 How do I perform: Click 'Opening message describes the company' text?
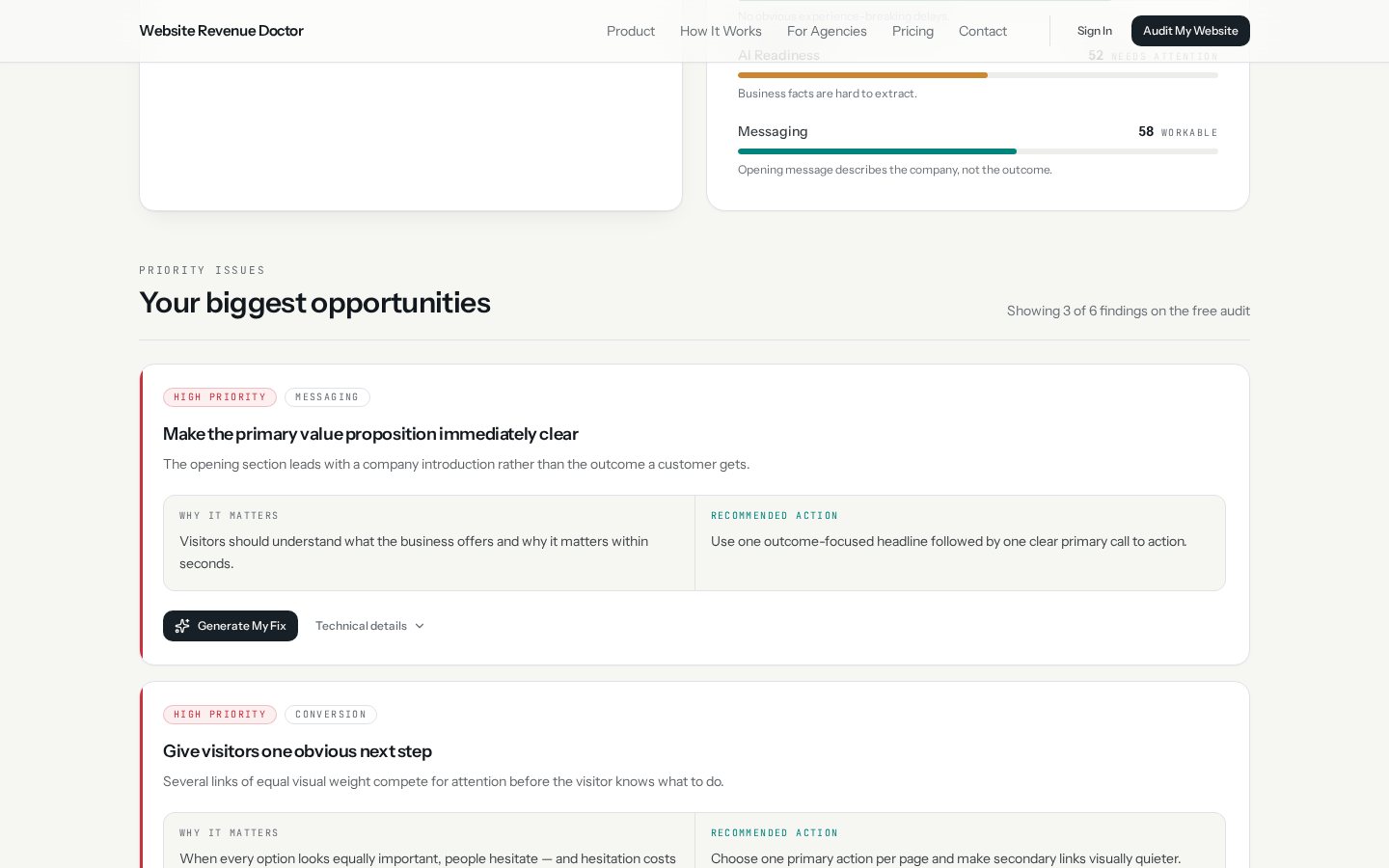pos(895,170)
